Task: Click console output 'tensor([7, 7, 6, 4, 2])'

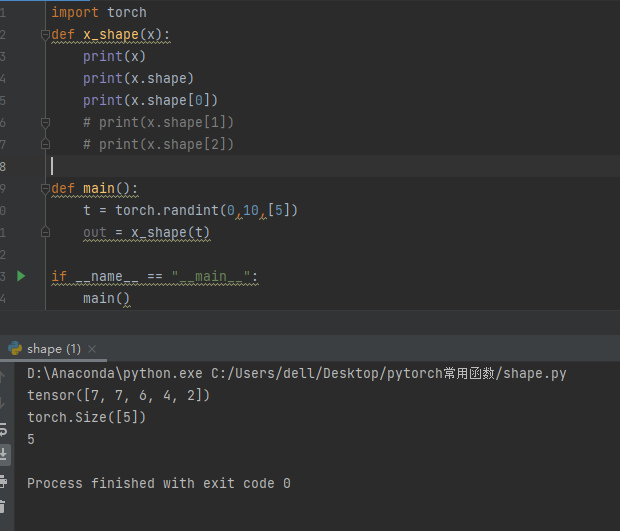Action: point(119,395)
